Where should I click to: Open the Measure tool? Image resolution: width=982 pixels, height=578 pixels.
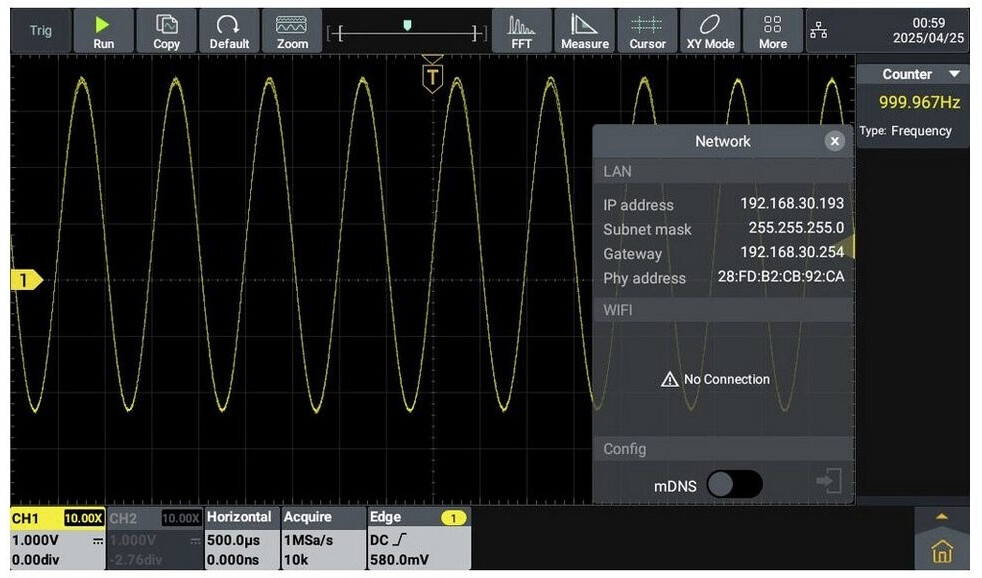pos(584,31)
